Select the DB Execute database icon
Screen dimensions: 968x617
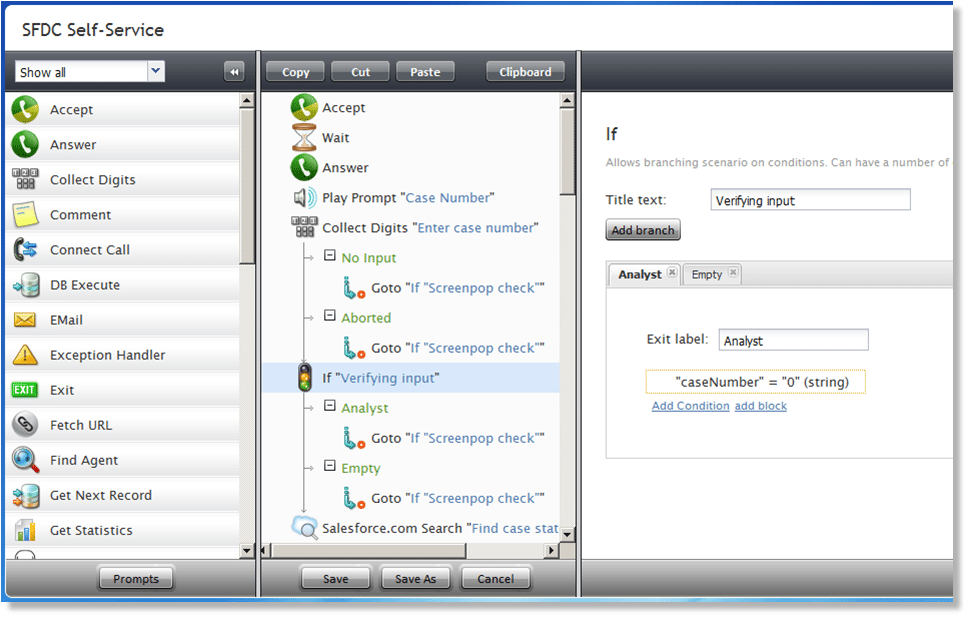(25, 285)
